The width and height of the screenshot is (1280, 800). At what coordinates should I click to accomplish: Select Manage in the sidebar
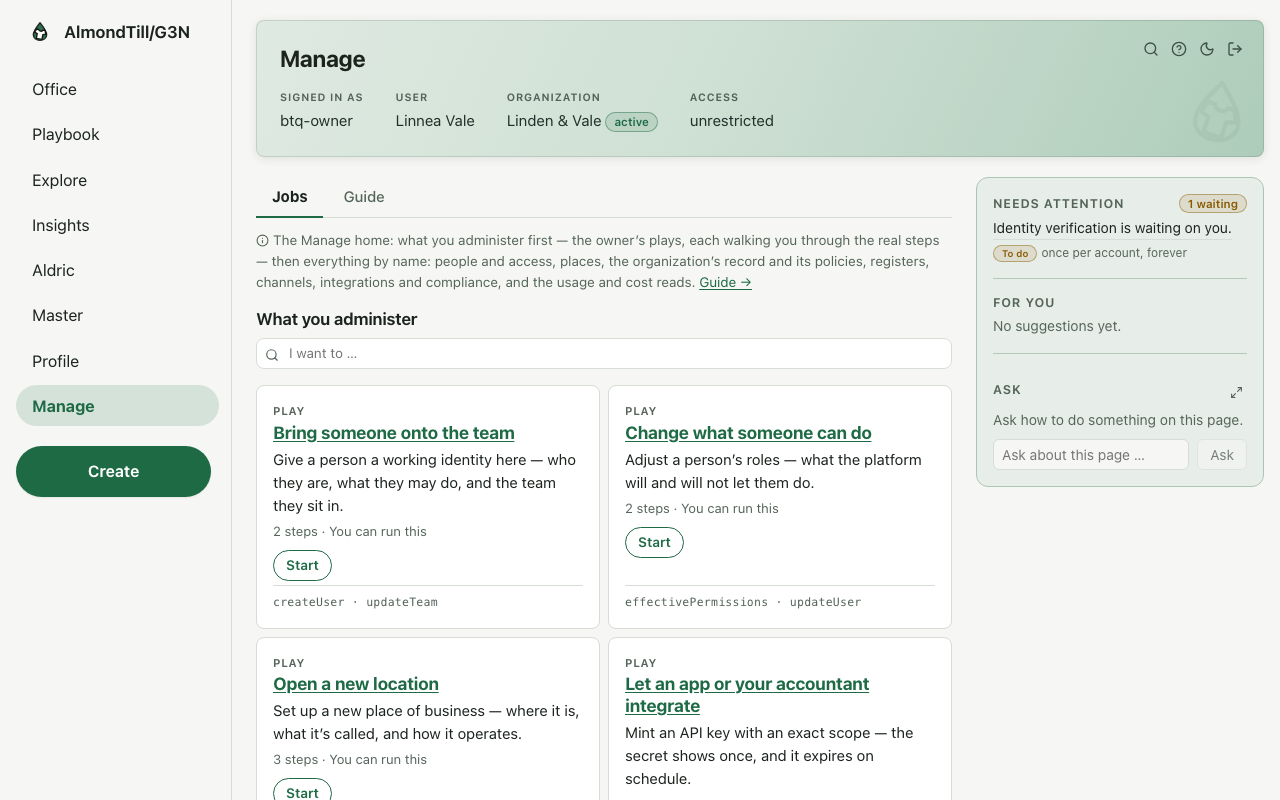coord(117,406)
